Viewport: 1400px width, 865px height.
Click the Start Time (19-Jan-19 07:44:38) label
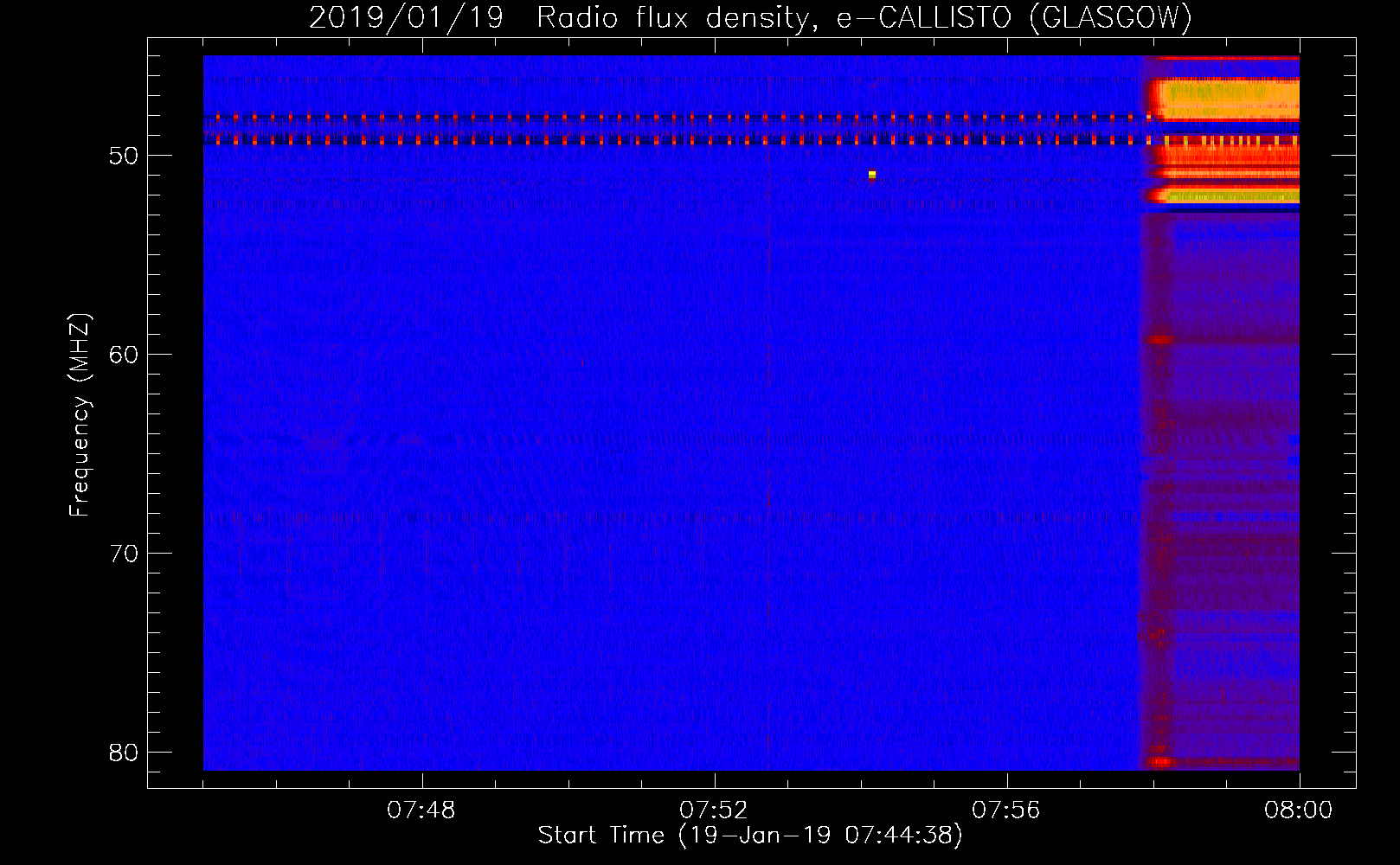[750, 836]
